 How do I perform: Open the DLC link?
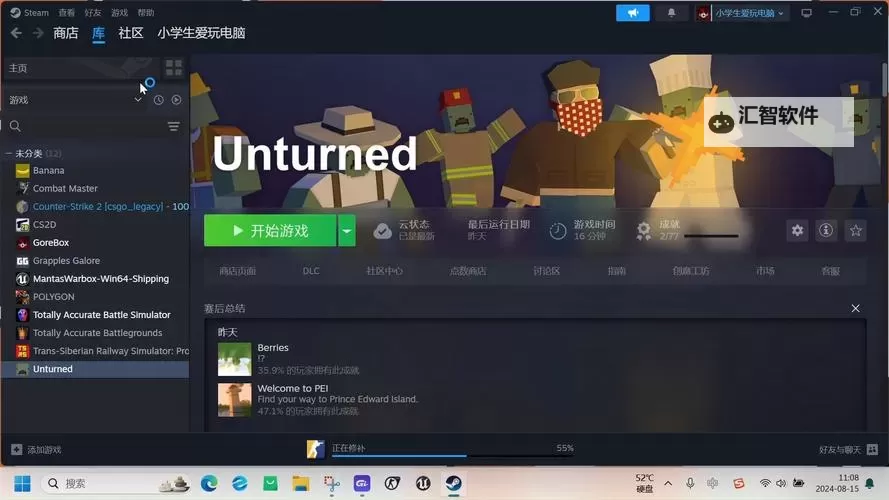pos(311,271)
